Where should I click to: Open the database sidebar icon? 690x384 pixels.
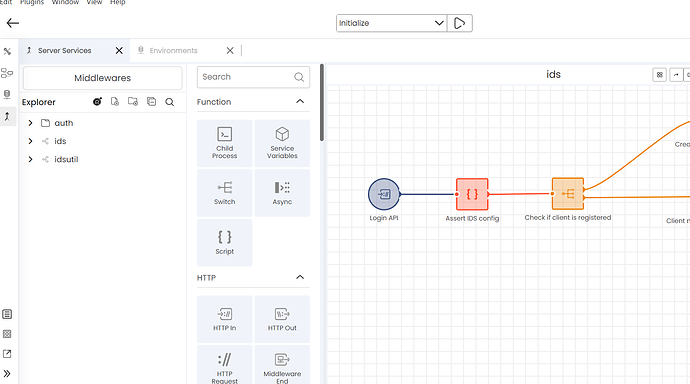(x=7, y=94)
